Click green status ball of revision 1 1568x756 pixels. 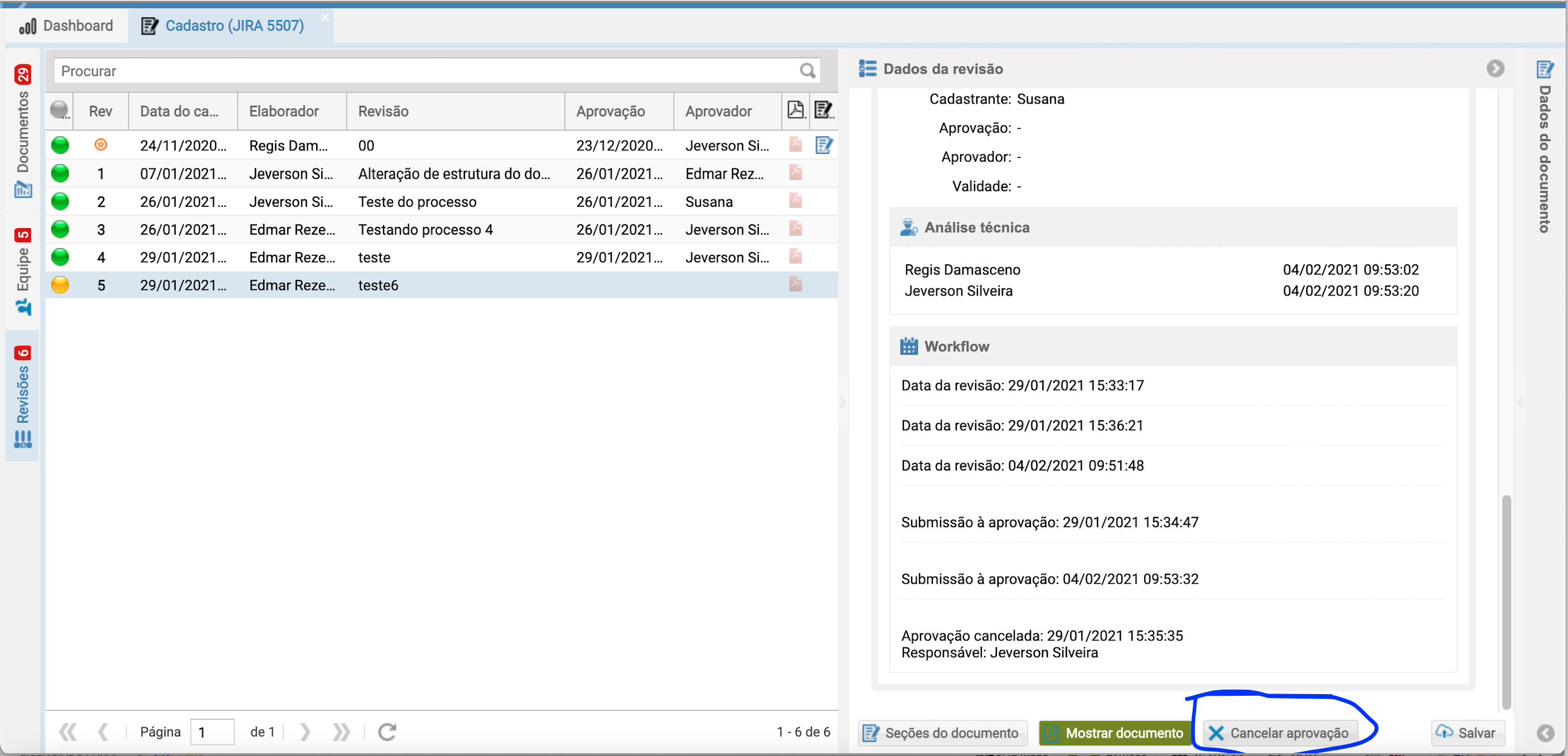click(60, 173)
